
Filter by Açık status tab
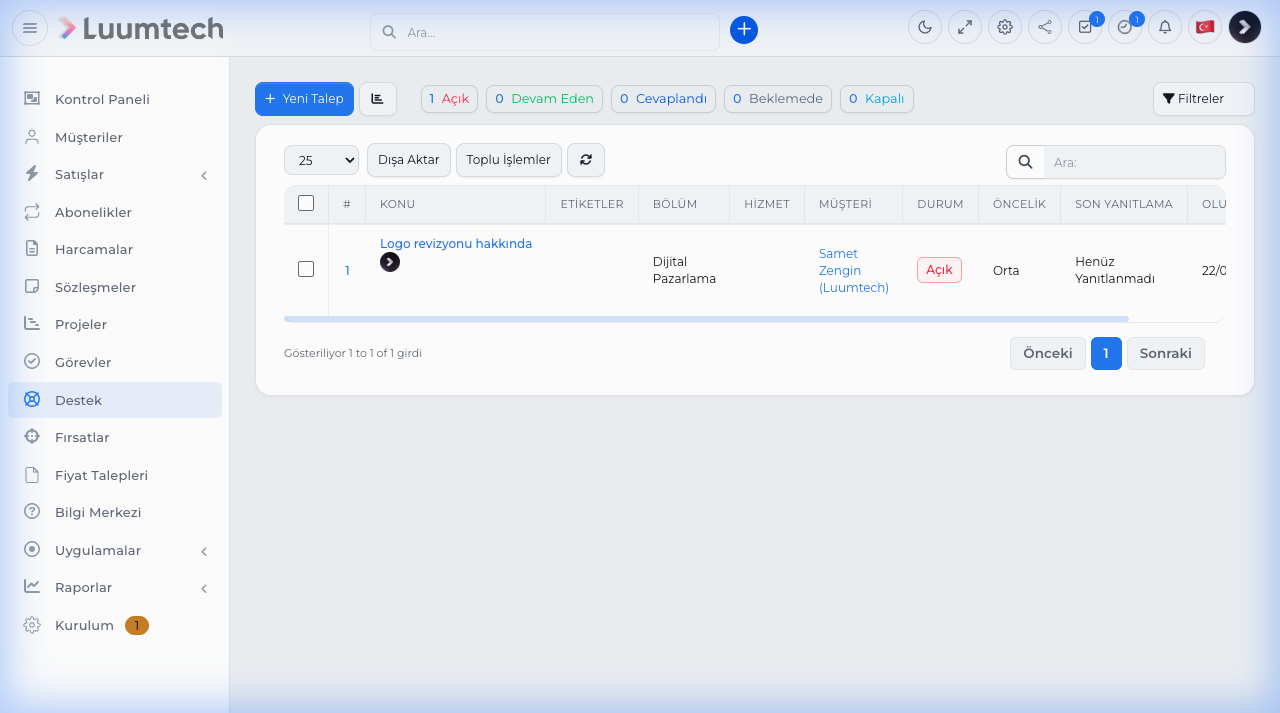coord(449,99)
